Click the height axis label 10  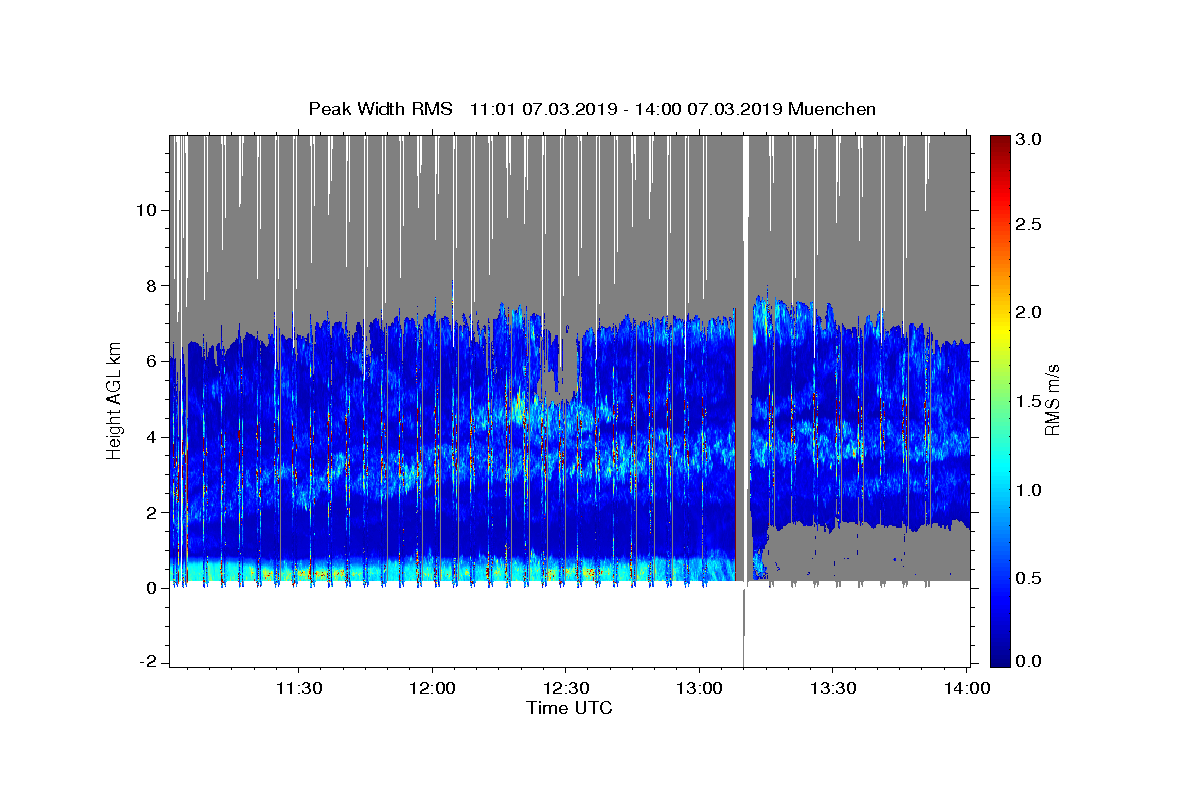pos(148,210)
